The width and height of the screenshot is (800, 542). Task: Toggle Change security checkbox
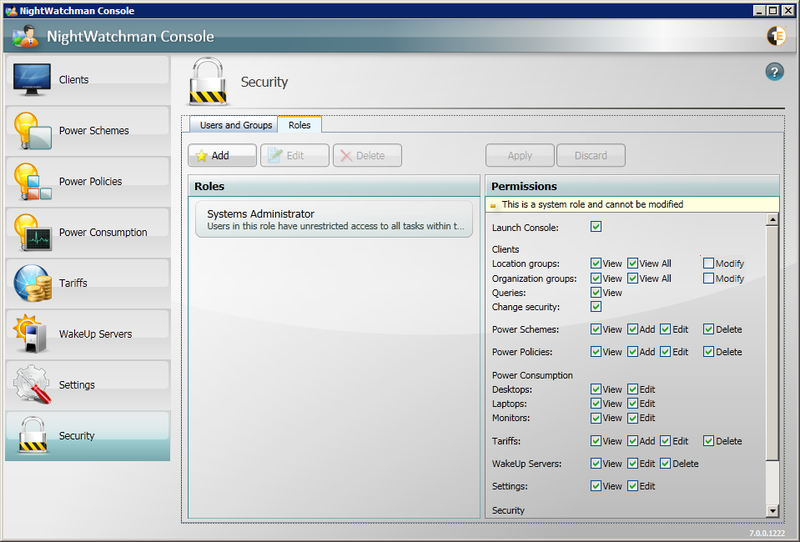tap(596, 307)
